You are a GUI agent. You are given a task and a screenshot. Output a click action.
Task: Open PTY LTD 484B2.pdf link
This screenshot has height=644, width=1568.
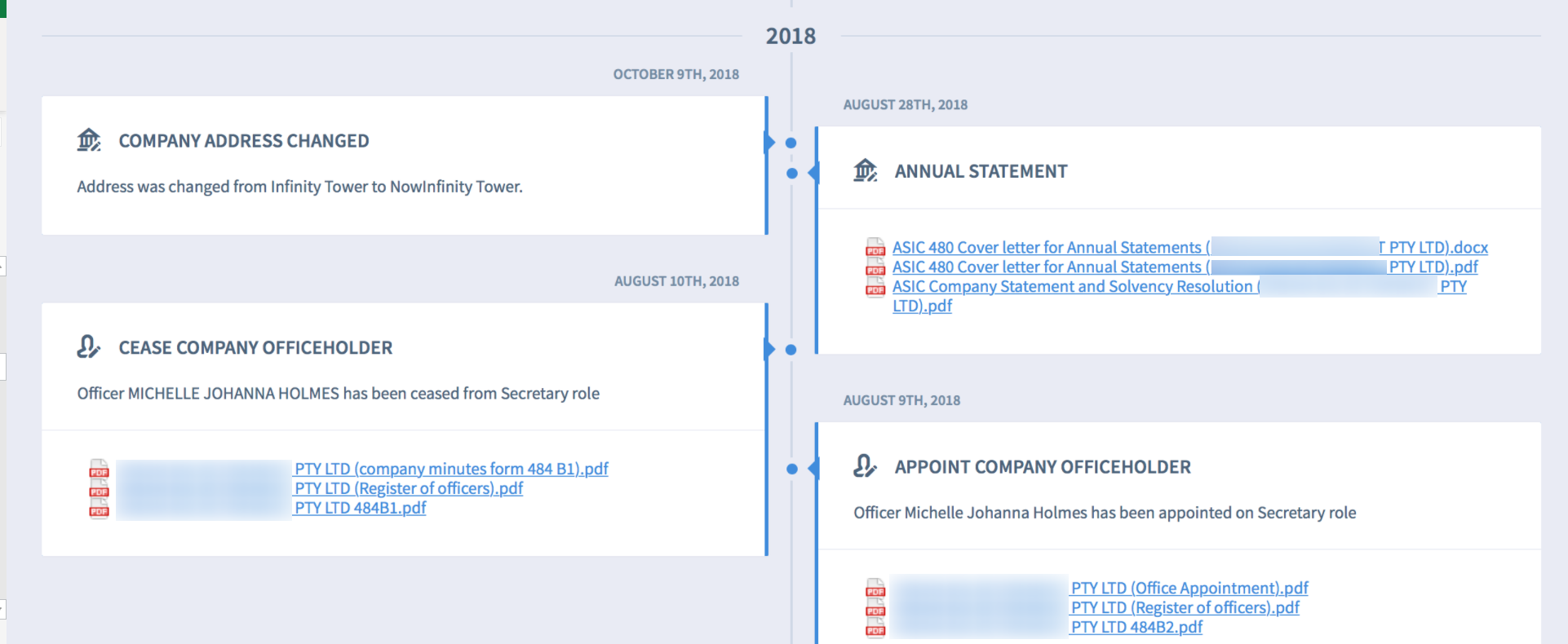(x=1136, y=627)
